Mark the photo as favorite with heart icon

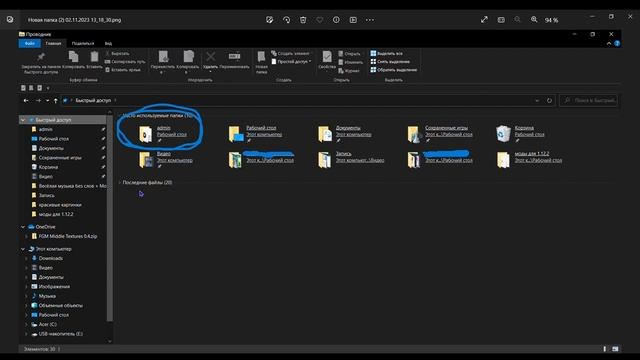pos(320,20)
